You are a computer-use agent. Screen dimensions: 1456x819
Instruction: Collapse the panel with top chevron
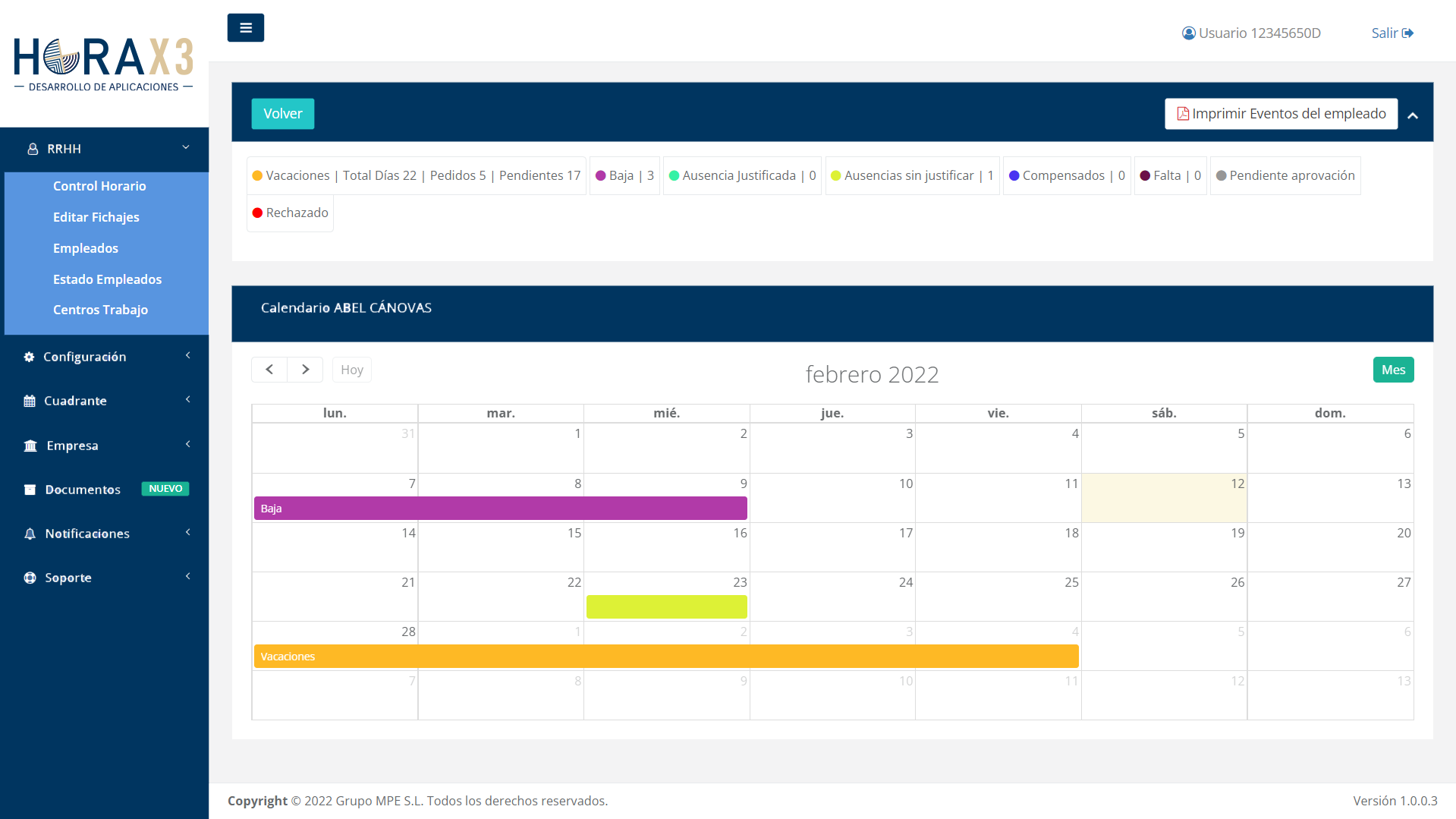pos(1412,115)
